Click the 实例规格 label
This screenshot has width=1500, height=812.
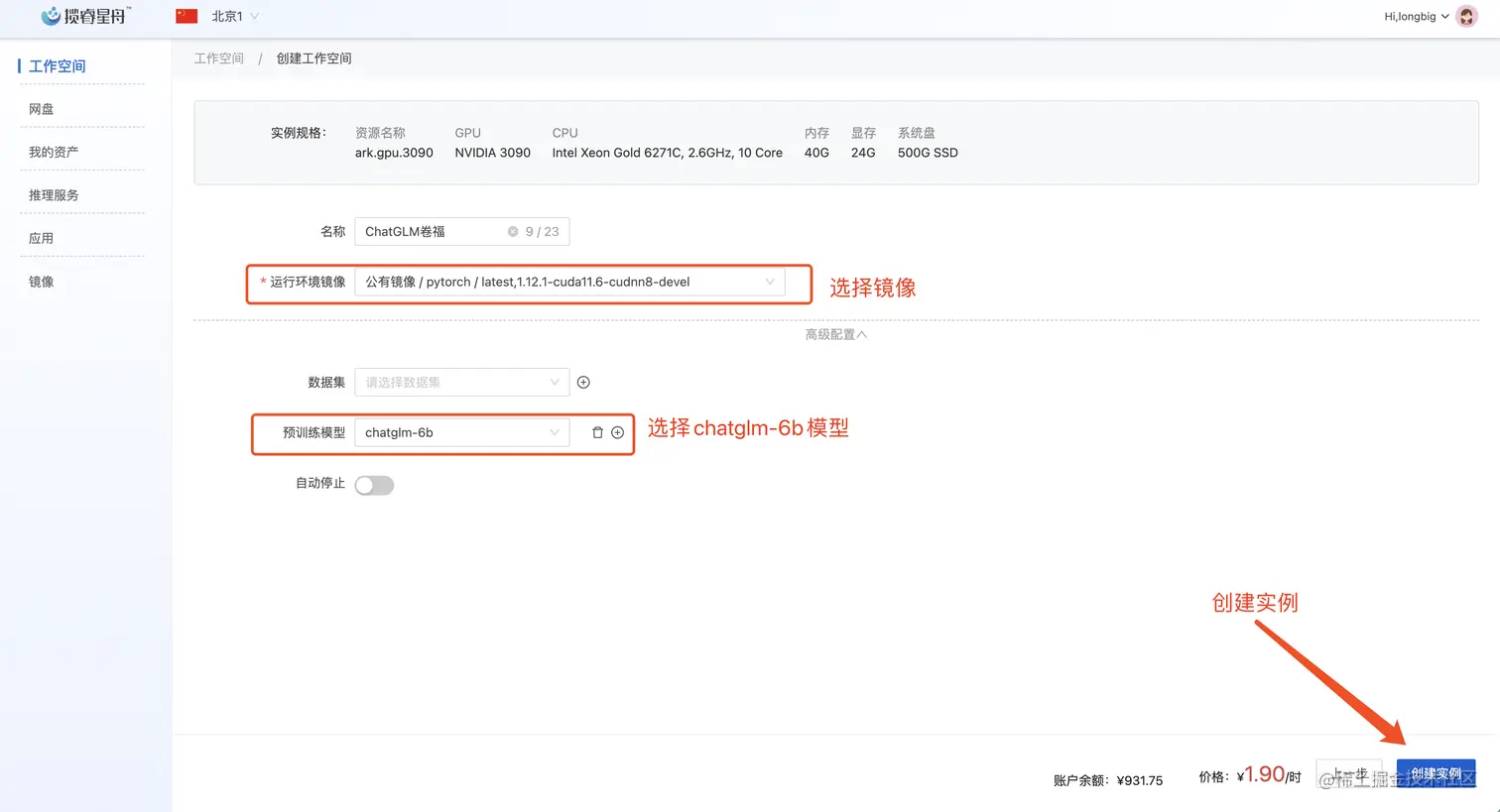pyautogui.click(x=299, y=133)
